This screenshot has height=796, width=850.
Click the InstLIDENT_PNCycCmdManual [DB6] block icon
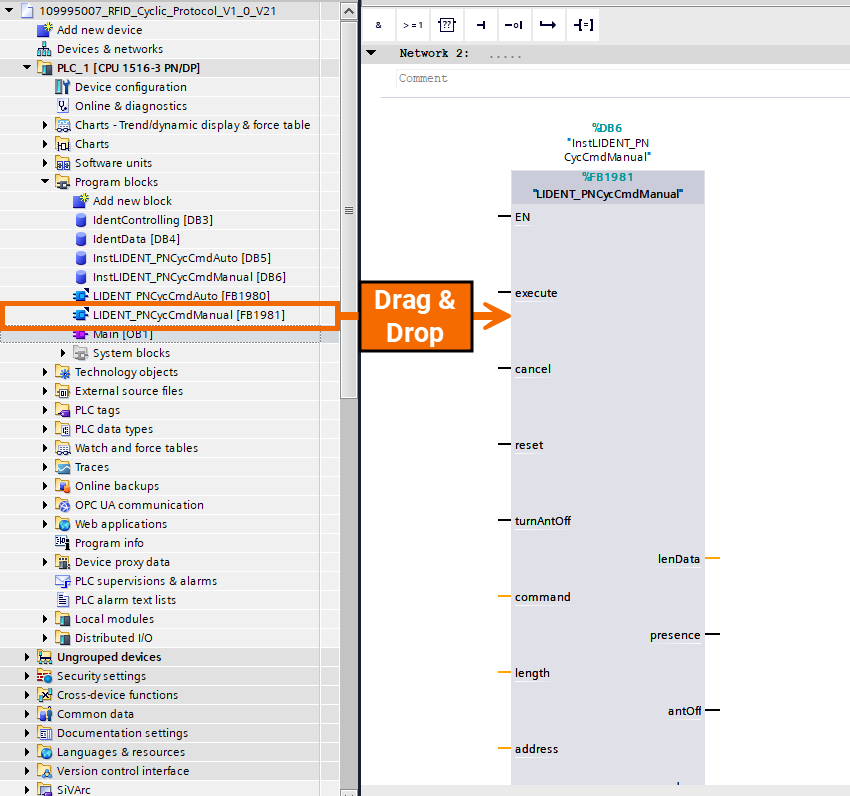(81, 277)
